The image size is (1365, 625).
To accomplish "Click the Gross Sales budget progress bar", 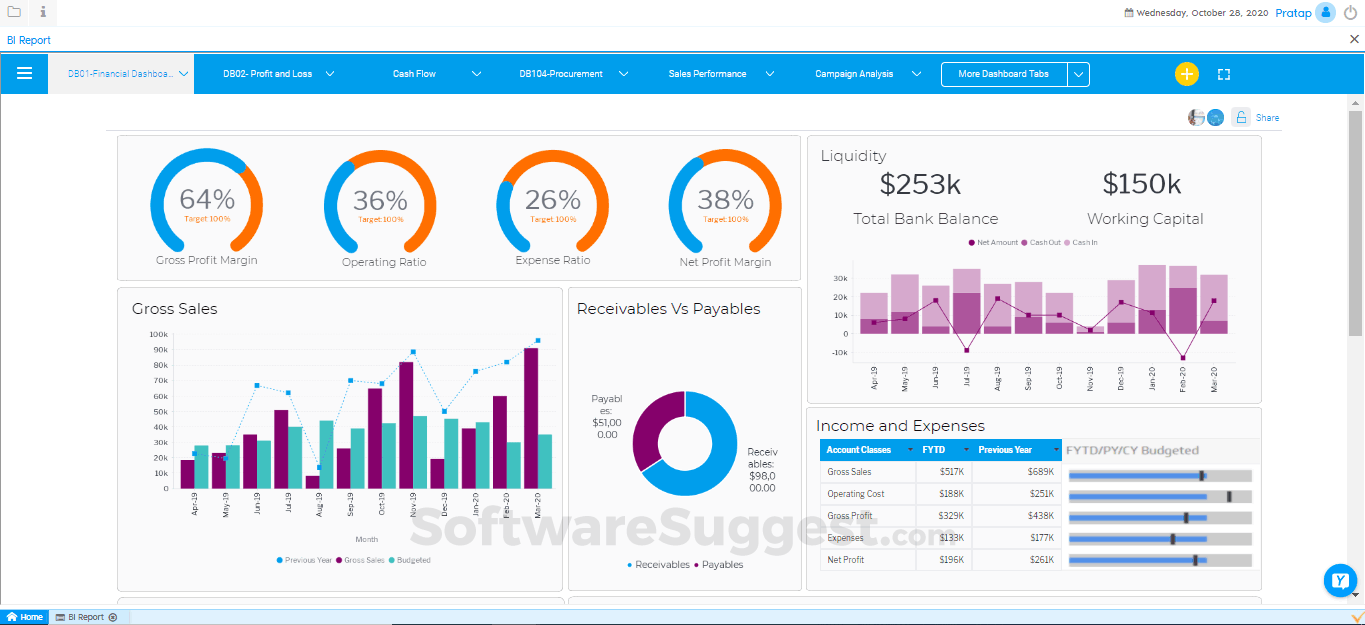I will [1160, 476].
